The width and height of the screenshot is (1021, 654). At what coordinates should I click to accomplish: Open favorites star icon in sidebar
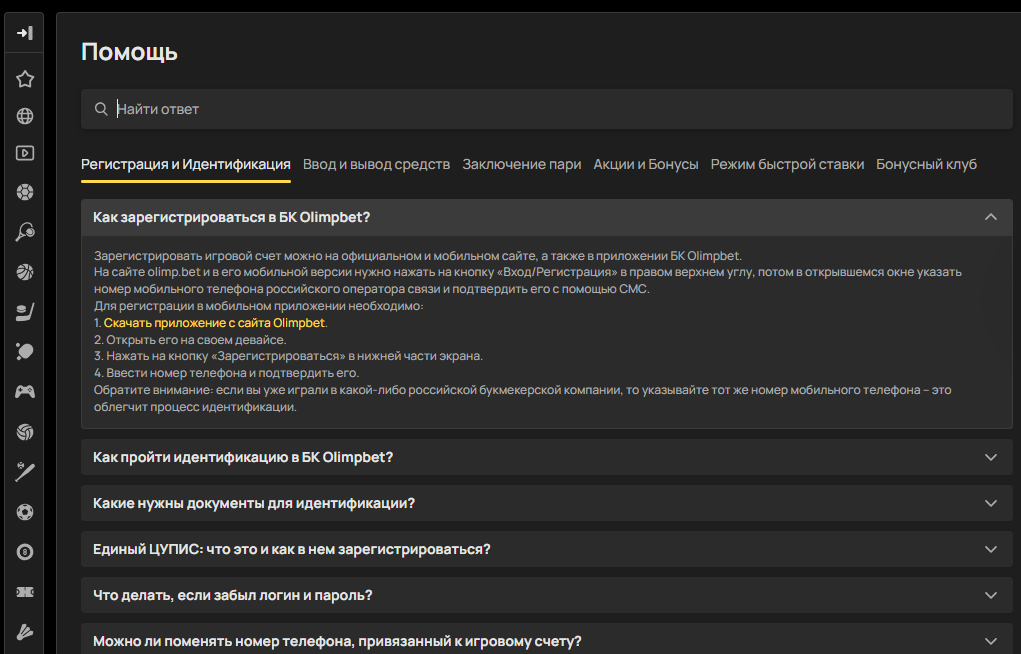(25, 79)
